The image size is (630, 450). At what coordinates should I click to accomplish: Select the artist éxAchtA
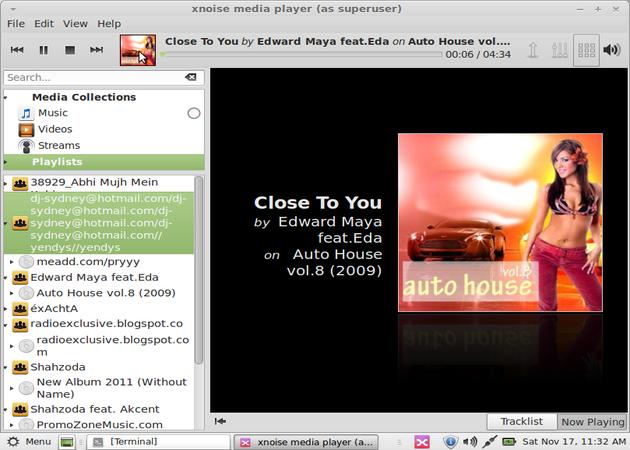pyautogui.click(x=54, y=309)
